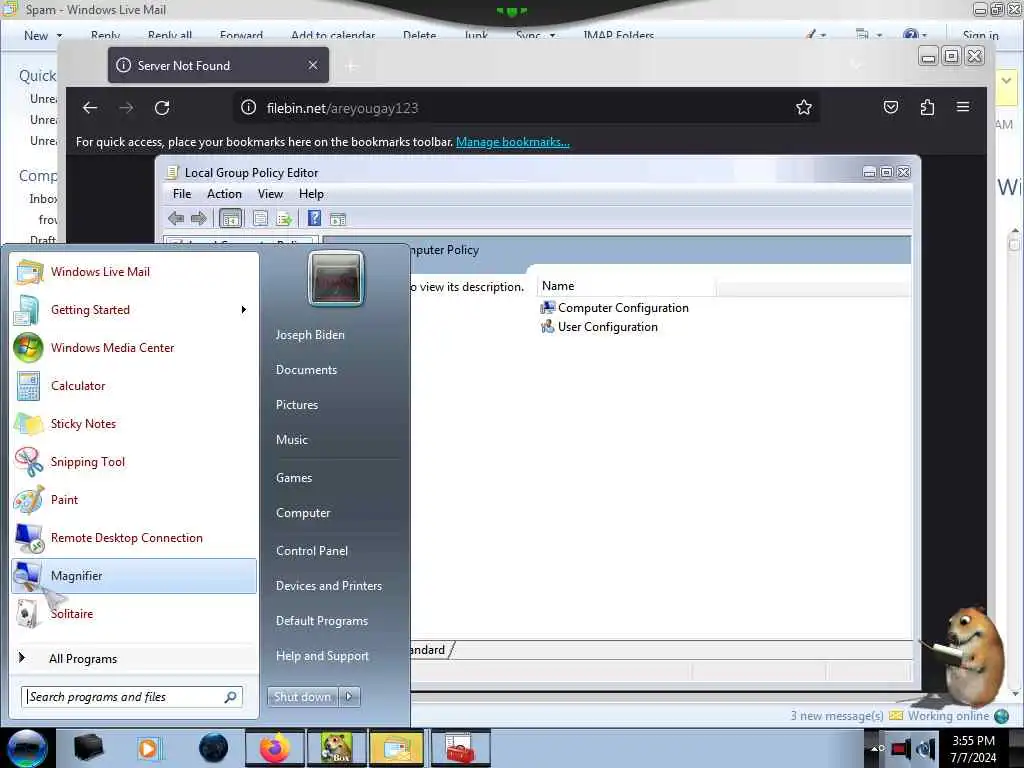Click Manage bookmarks link

click(513, 142)
